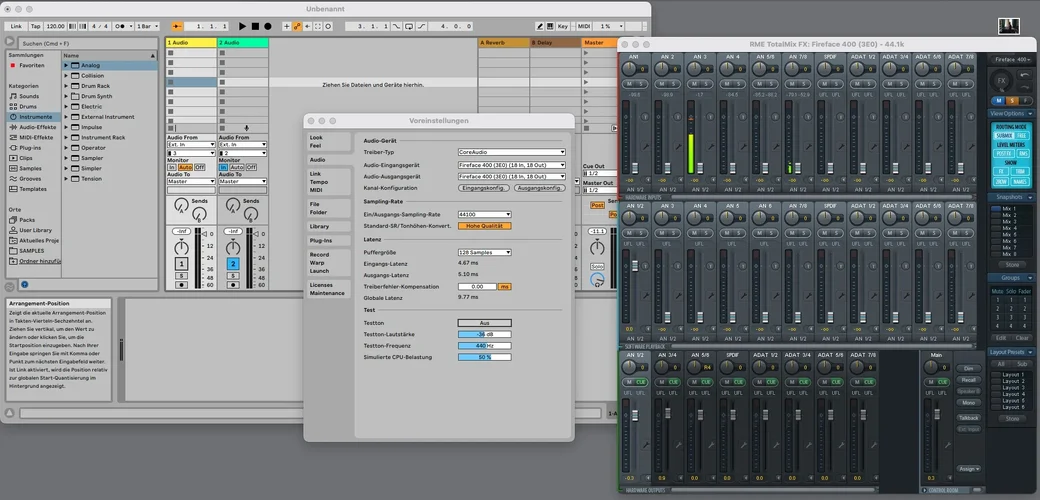
Task: Click the Ausgangskonfig. button
Action: tap(539, 188)
